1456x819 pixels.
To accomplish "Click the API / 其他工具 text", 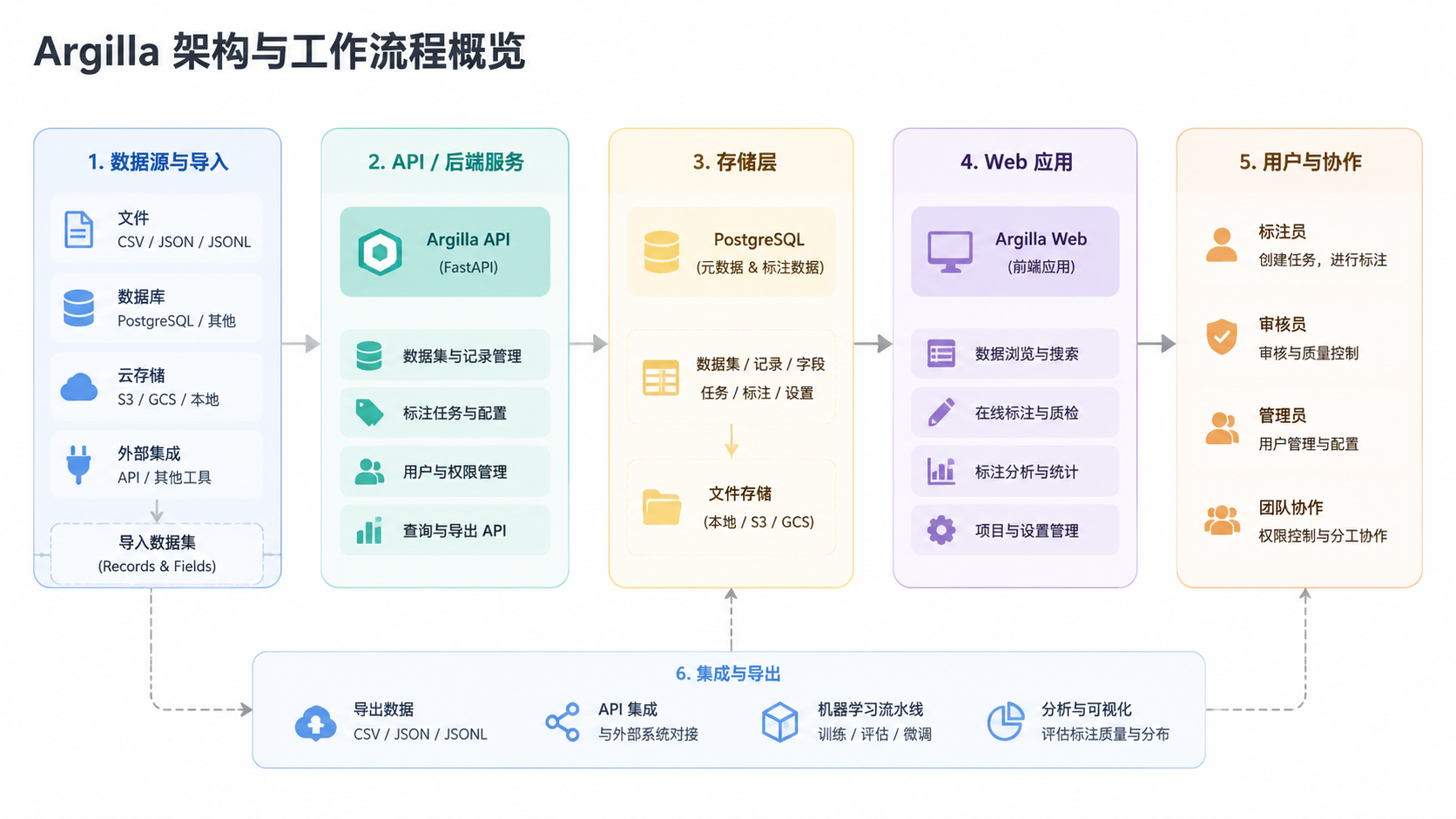I will 165,478.
